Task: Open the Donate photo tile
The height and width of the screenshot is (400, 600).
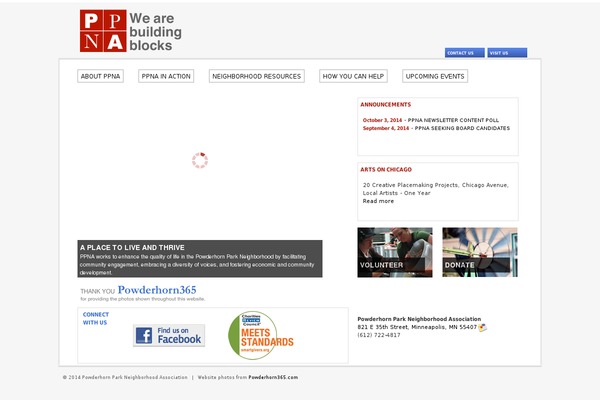Action: pyautogui.click(x=480, y=252)
